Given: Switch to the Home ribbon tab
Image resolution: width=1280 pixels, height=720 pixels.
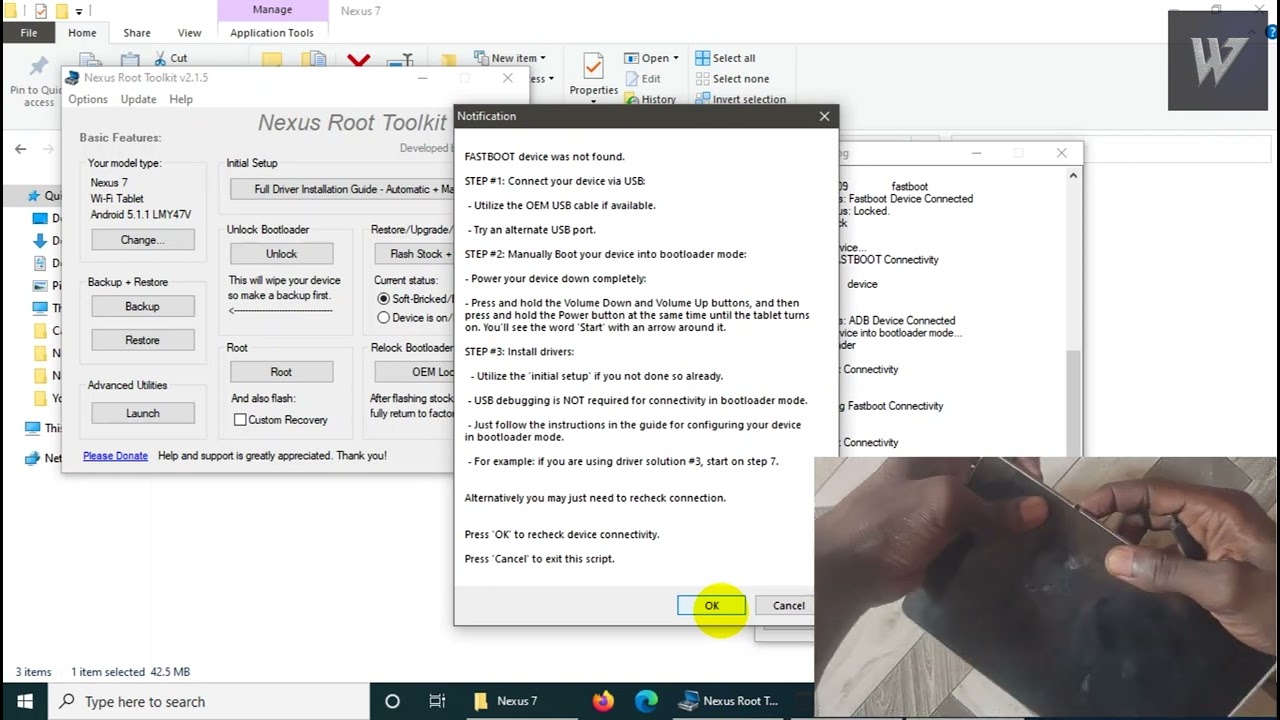Looking at the screenshot, I should 82,33.
